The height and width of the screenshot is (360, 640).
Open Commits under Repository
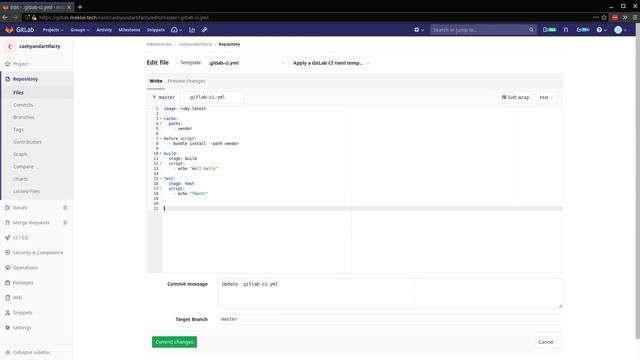click(x=23, y=105)
